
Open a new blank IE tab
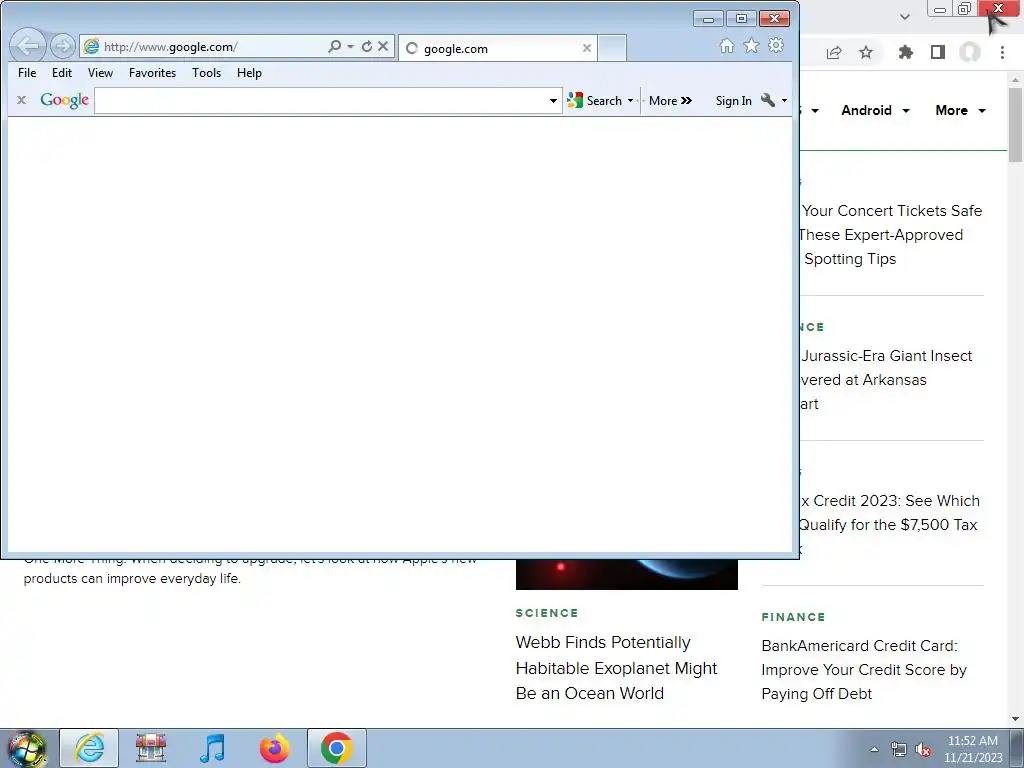[x=612, y=48]
